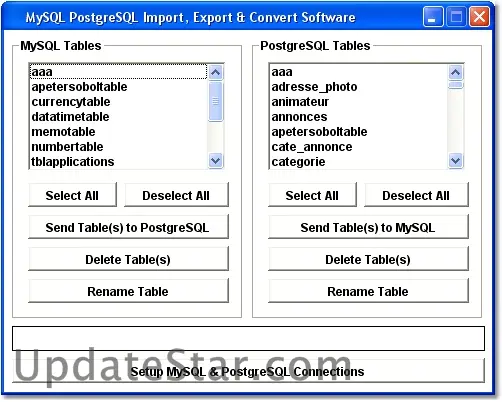Click Rename Table under MySQL Tables
Viewport: 502px width, 402px height.
128,291
